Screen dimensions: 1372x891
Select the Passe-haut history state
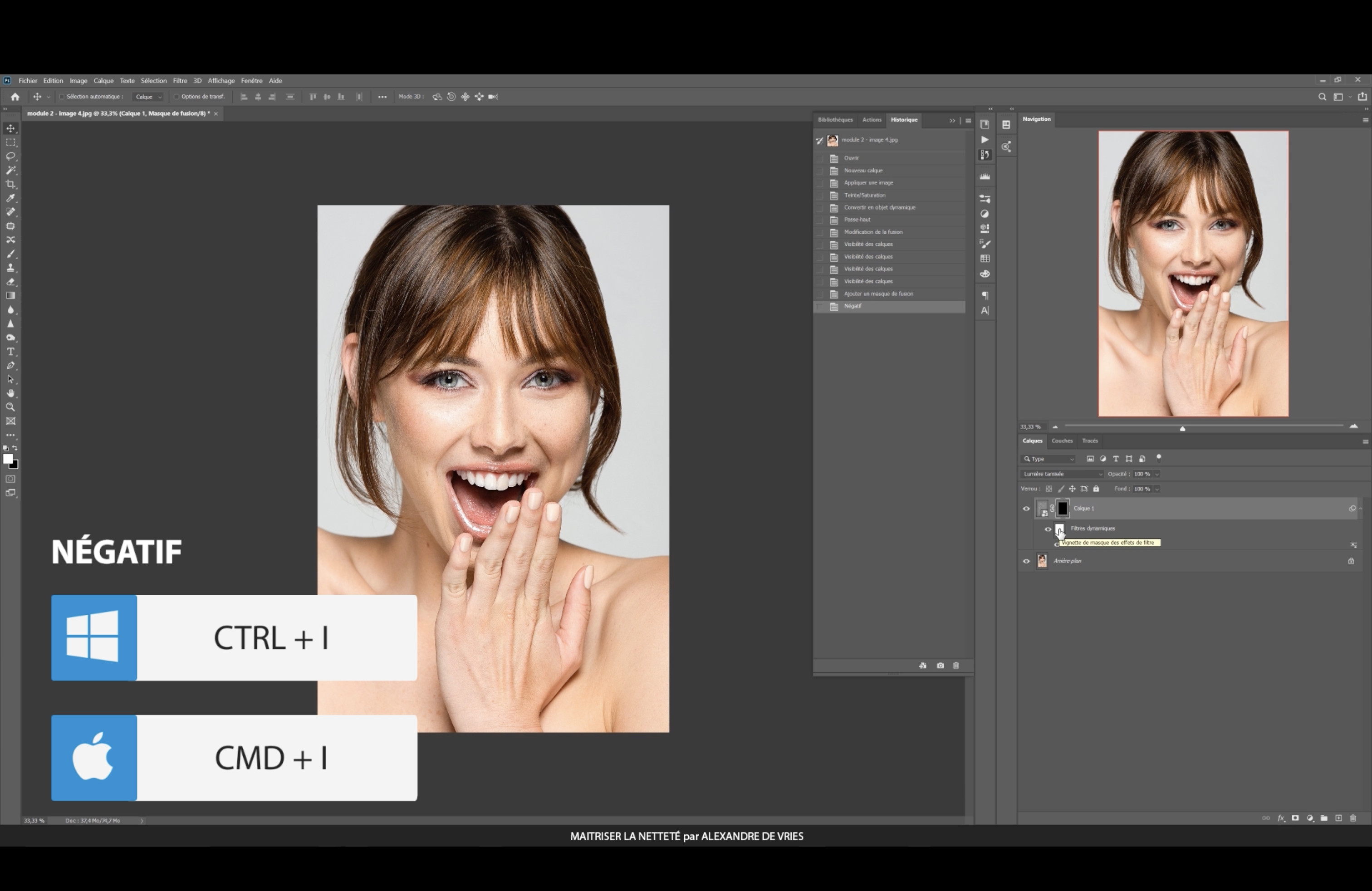[857, 220]
